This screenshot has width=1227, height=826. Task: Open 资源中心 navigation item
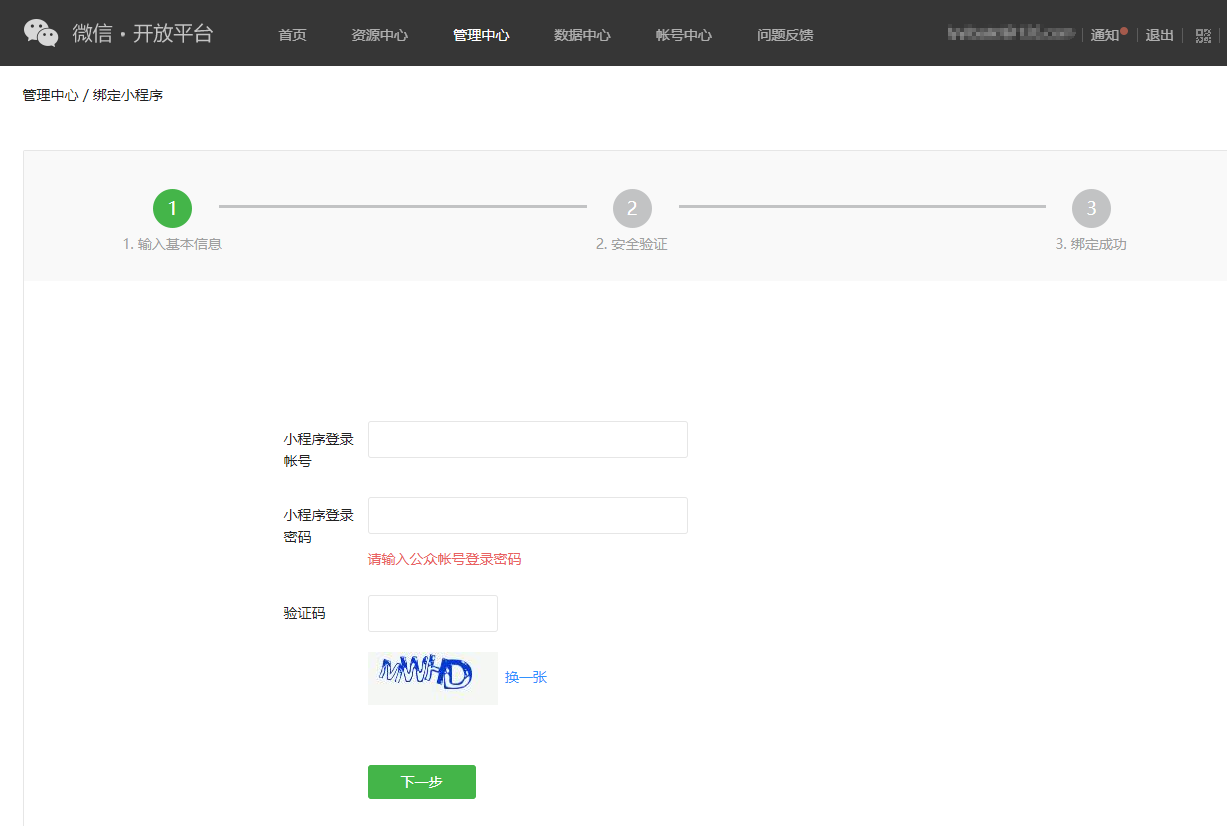379,35
